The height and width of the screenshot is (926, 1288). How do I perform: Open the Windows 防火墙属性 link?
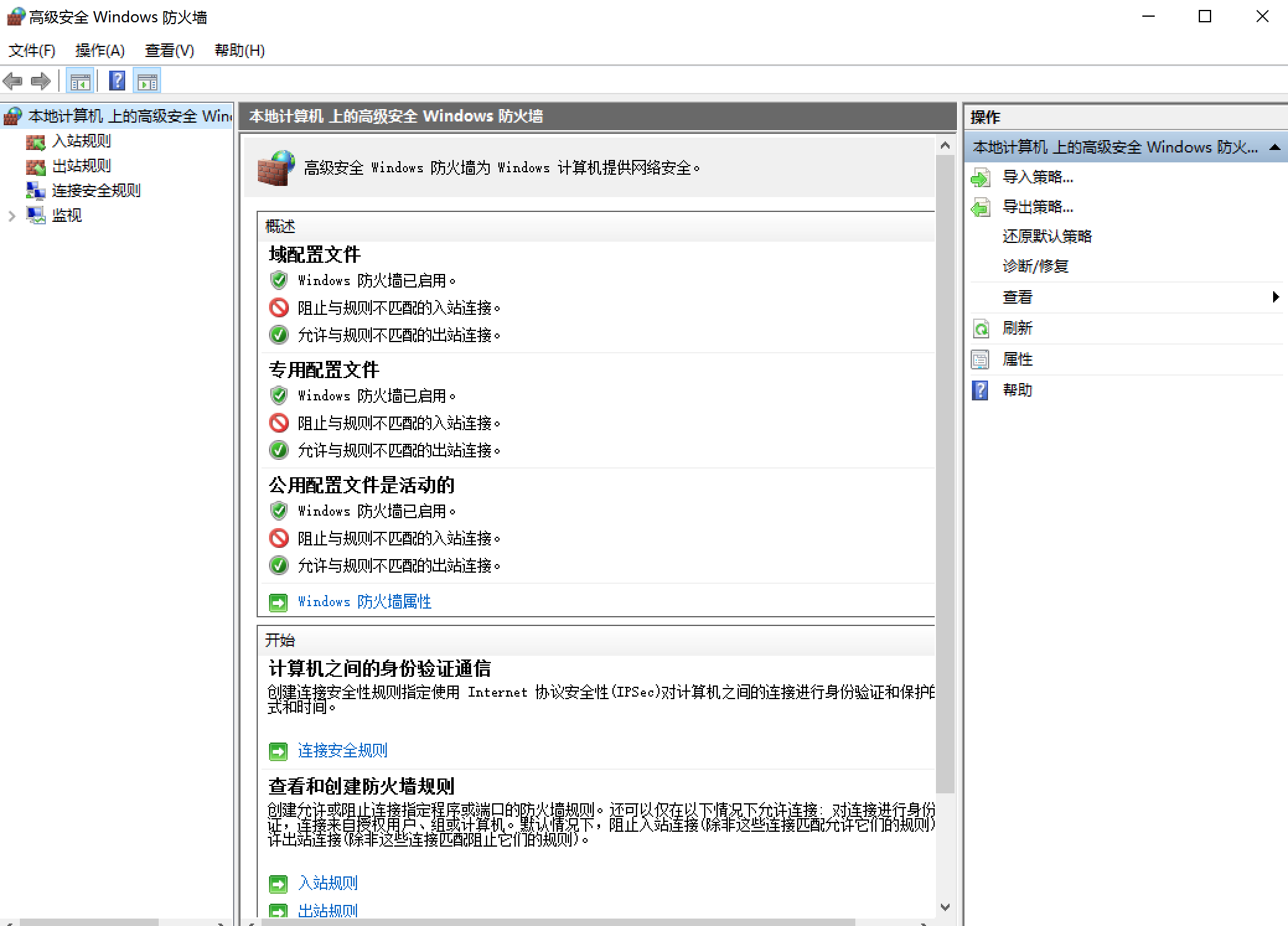(364, 602)
